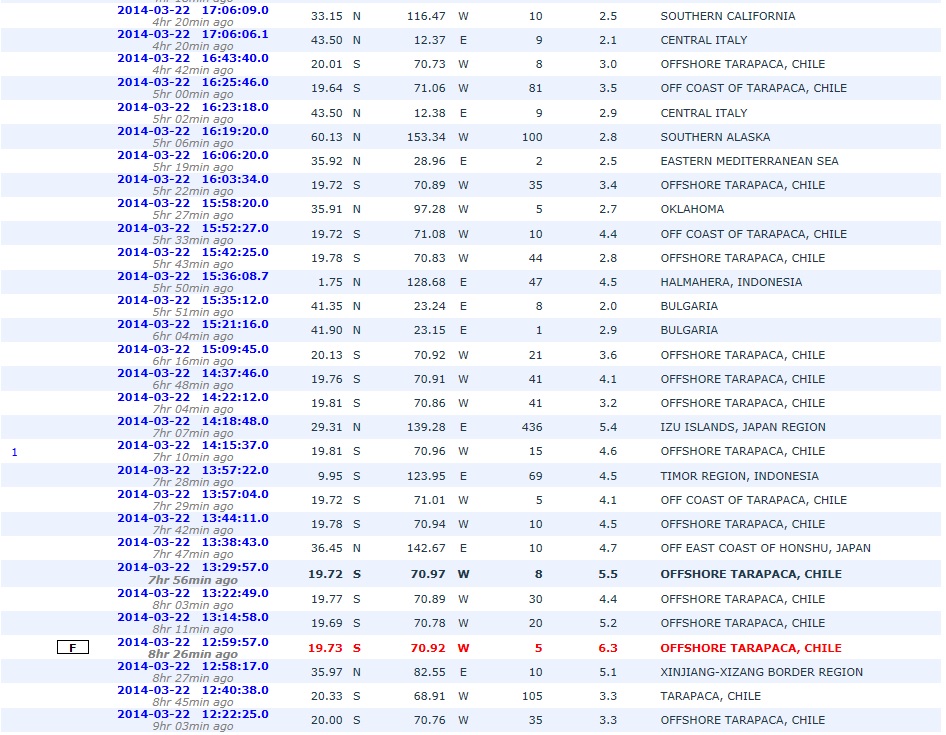Select the IZU ISLANDS, JAPAN REGION text

[743, 427]
